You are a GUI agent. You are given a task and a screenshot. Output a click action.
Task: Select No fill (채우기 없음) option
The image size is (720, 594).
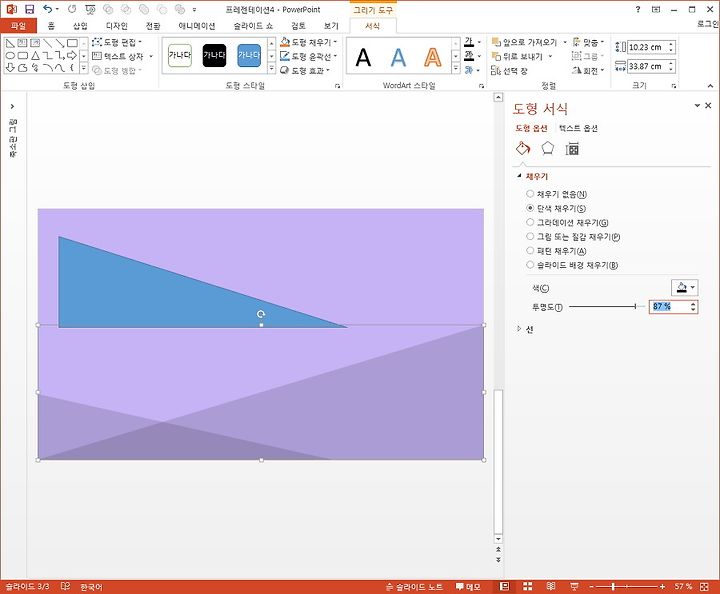pos(556,194)
